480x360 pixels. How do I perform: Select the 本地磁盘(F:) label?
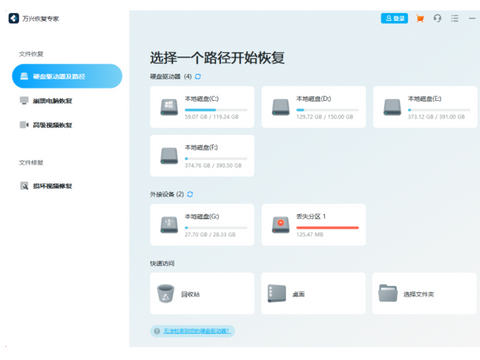(201, 147)
